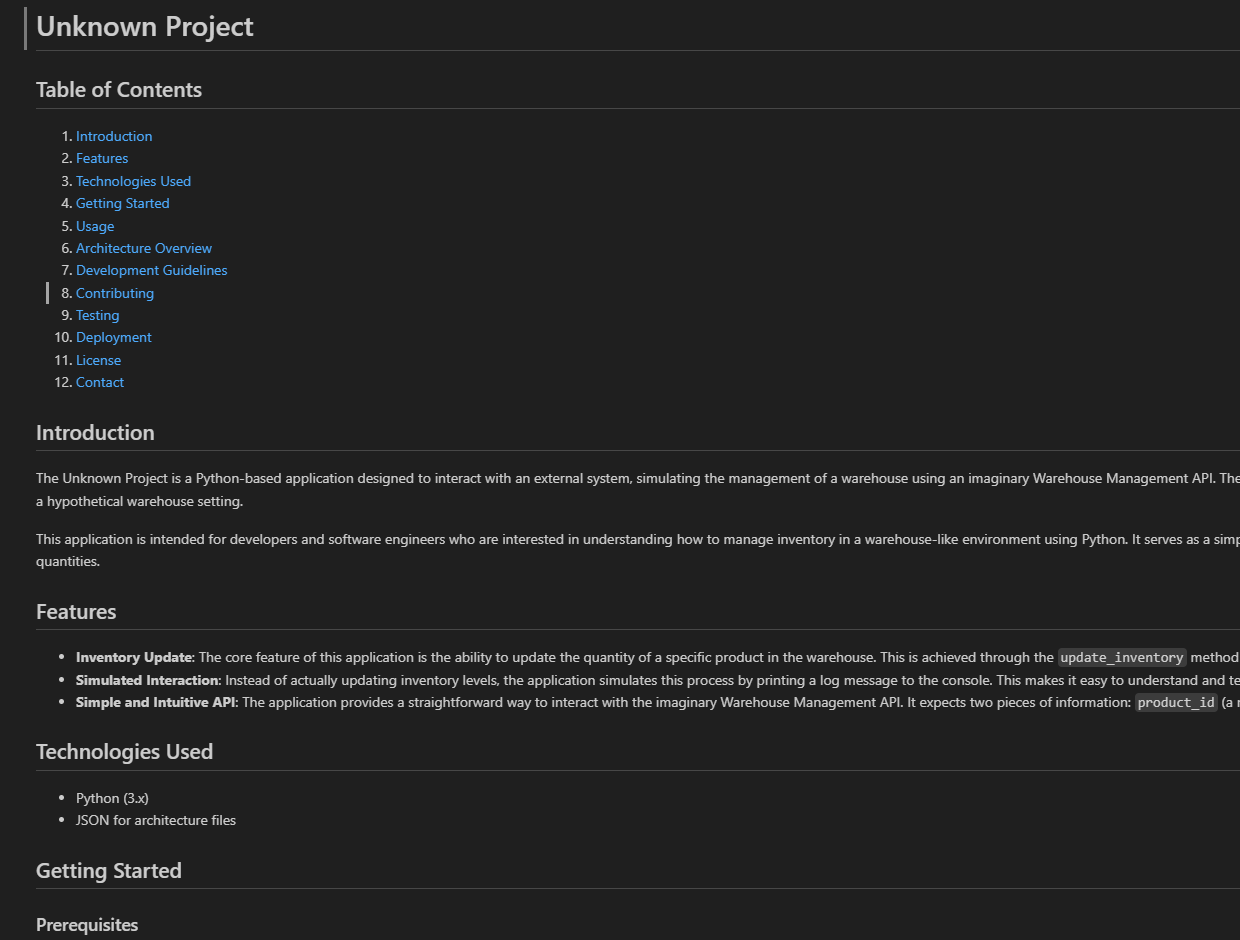
Task: Click the Python (3.x) bullet item
Action: (x=112, y=798)
